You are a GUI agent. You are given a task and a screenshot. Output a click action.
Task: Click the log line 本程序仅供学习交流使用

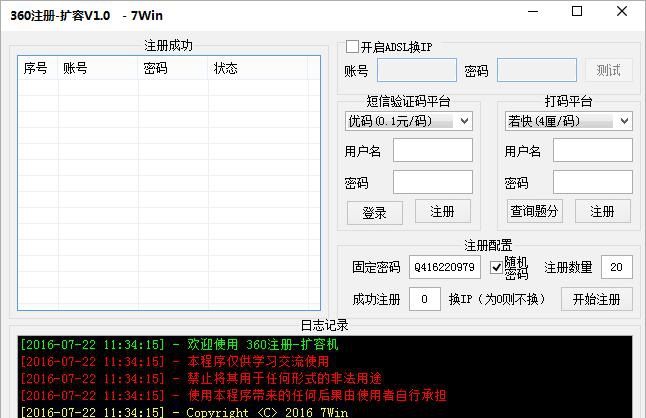click(175, 362)
